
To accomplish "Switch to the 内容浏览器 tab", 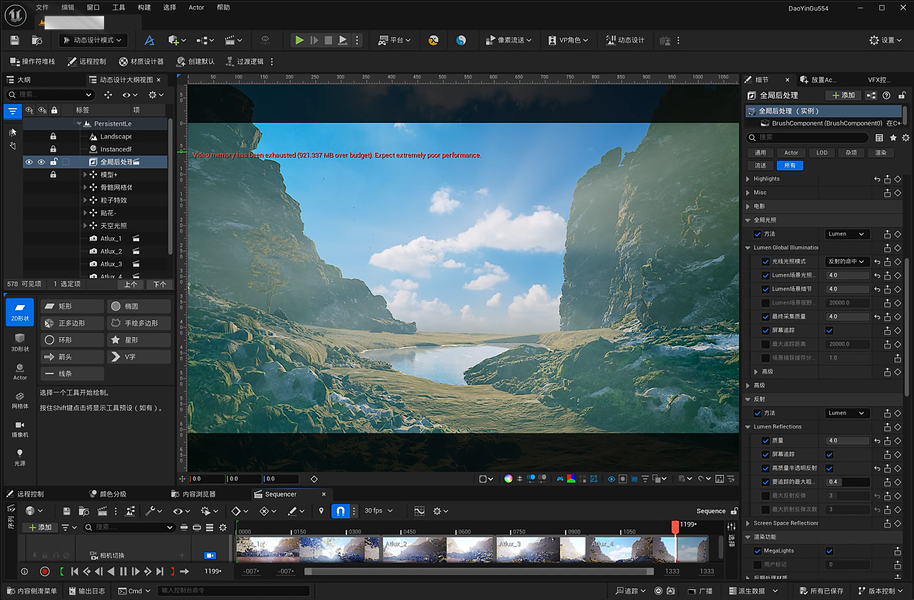I will tap(193, 494).
